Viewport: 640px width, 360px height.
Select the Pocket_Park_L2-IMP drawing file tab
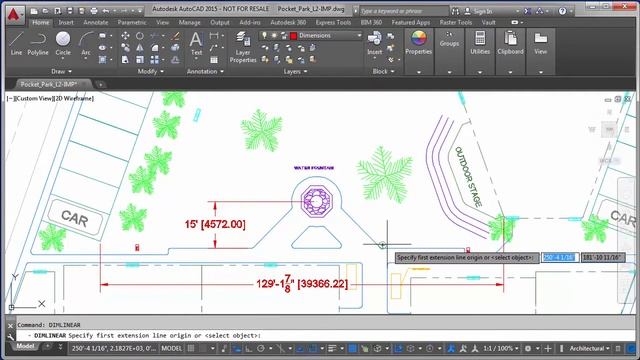[49, 84]
